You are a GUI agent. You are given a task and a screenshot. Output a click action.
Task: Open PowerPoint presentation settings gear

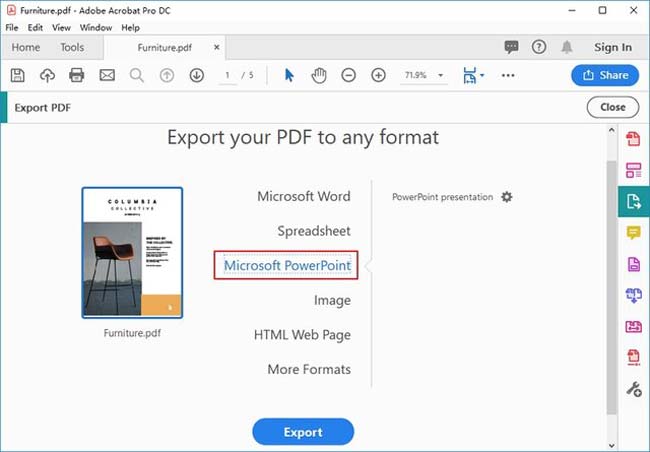click(x=507, y=197)
